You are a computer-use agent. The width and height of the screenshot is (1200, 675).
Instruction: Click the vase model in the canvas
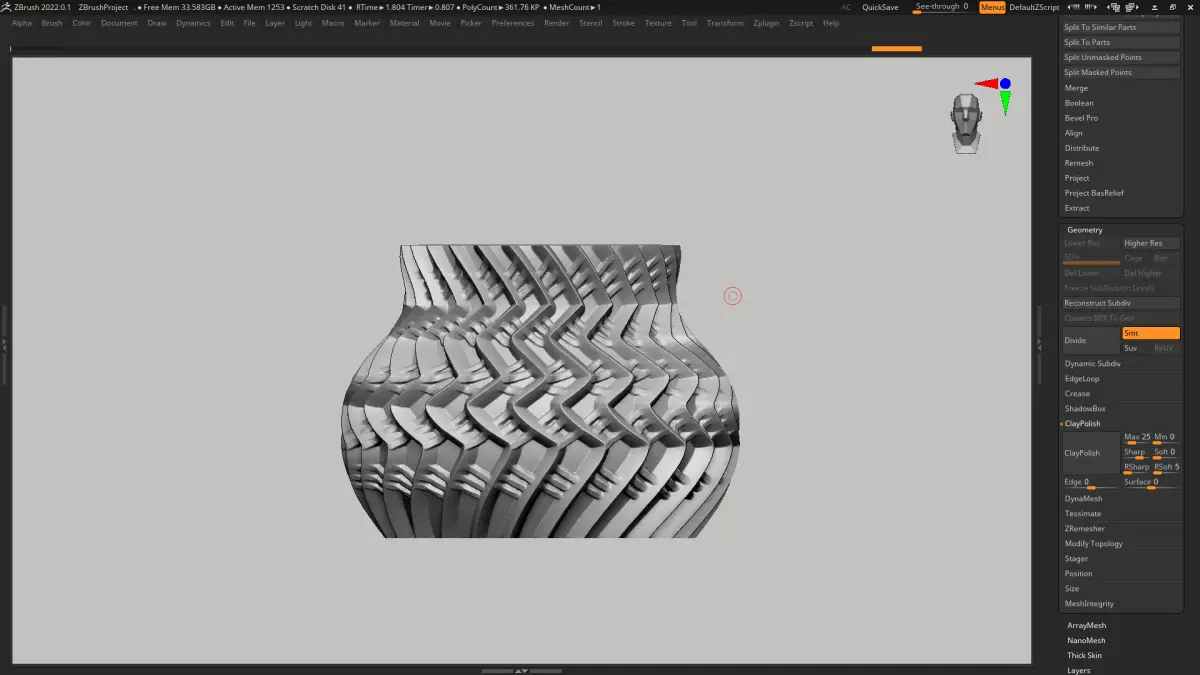(540, 391)
